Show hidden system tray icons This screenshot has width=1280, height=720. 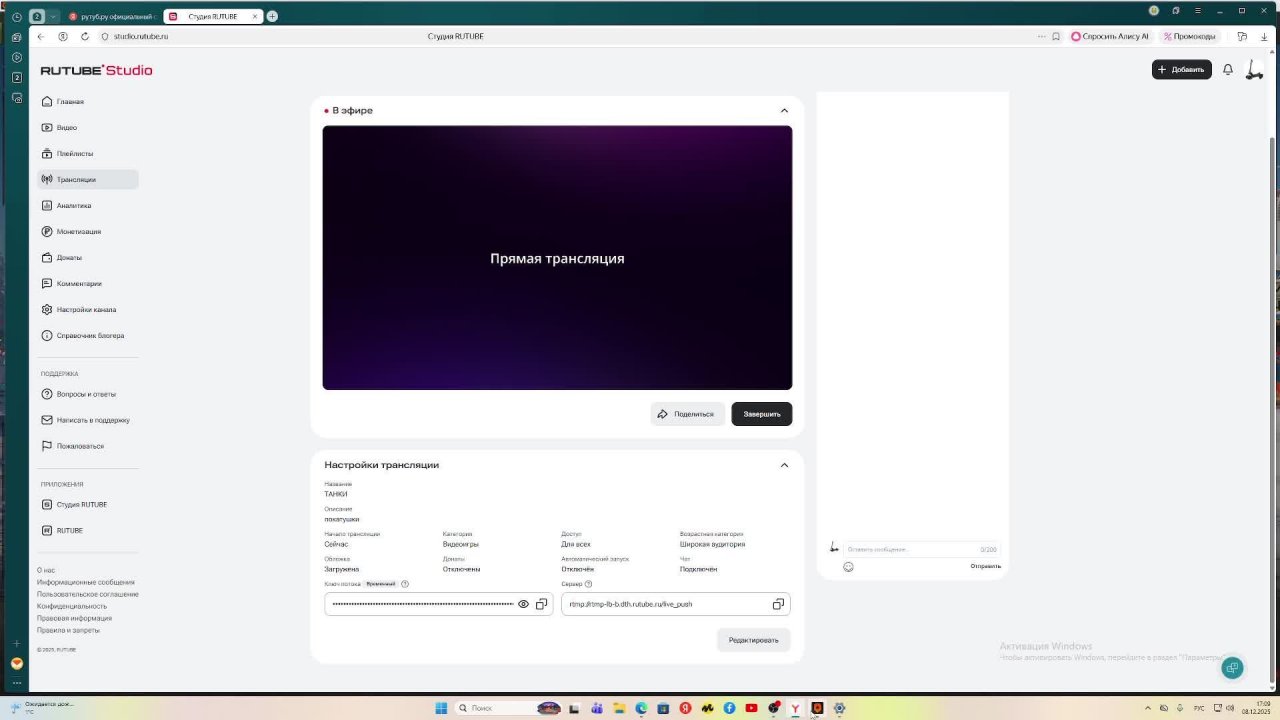click(x=1147, y=708)
